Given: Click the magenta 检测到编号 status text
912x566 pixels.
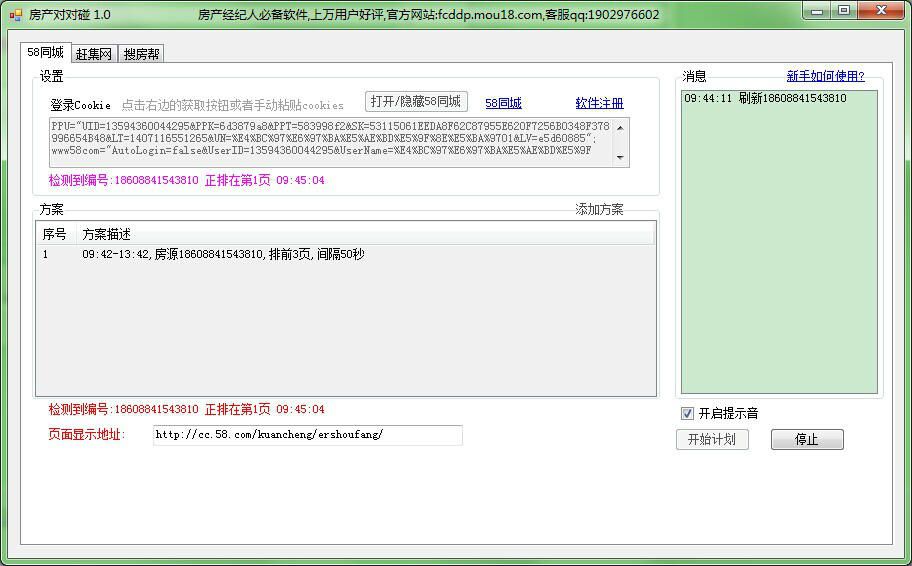Looking at the screenshot, I should click(x=187, y=180).
